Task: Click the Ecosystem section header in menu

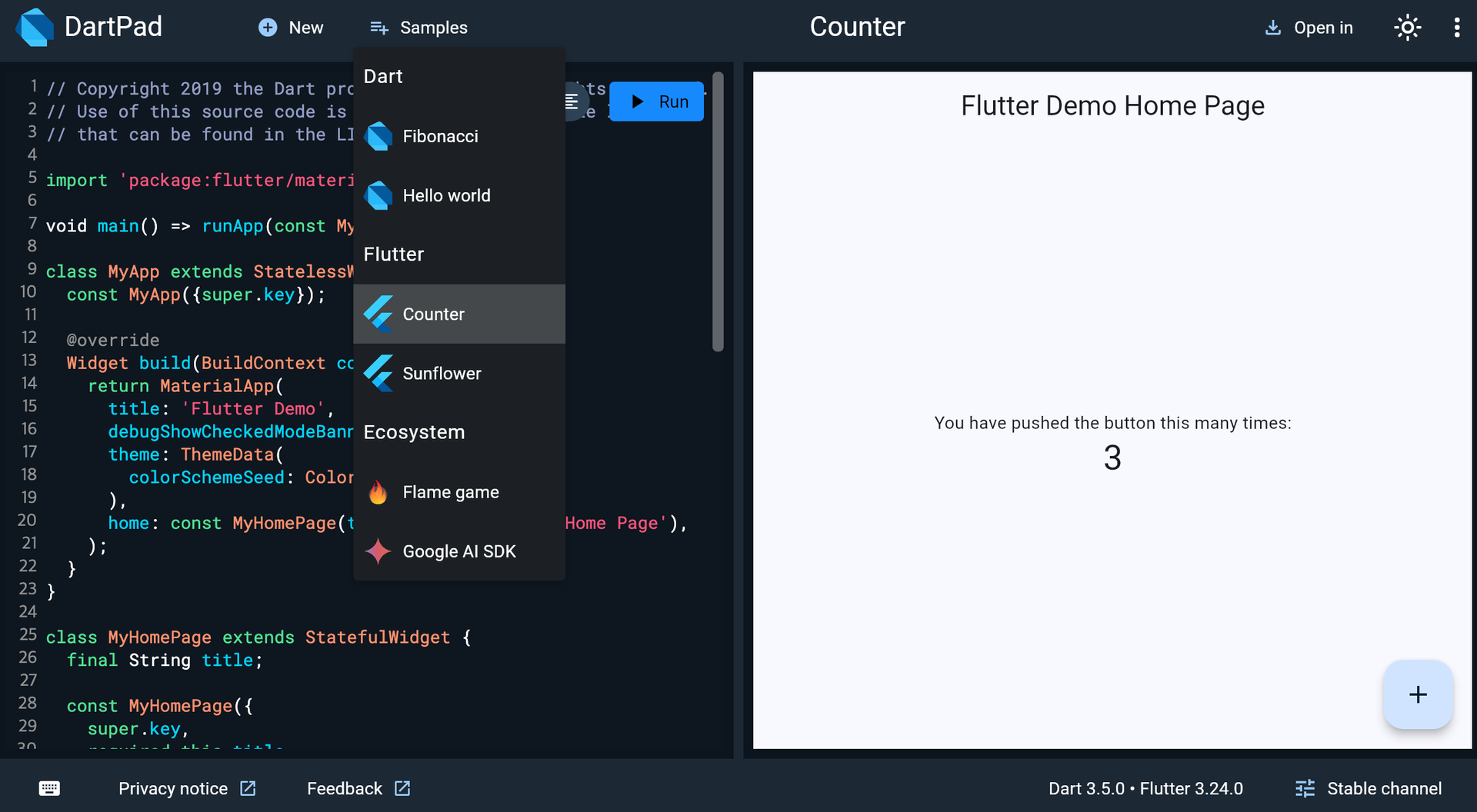Action: pos(414,432)
